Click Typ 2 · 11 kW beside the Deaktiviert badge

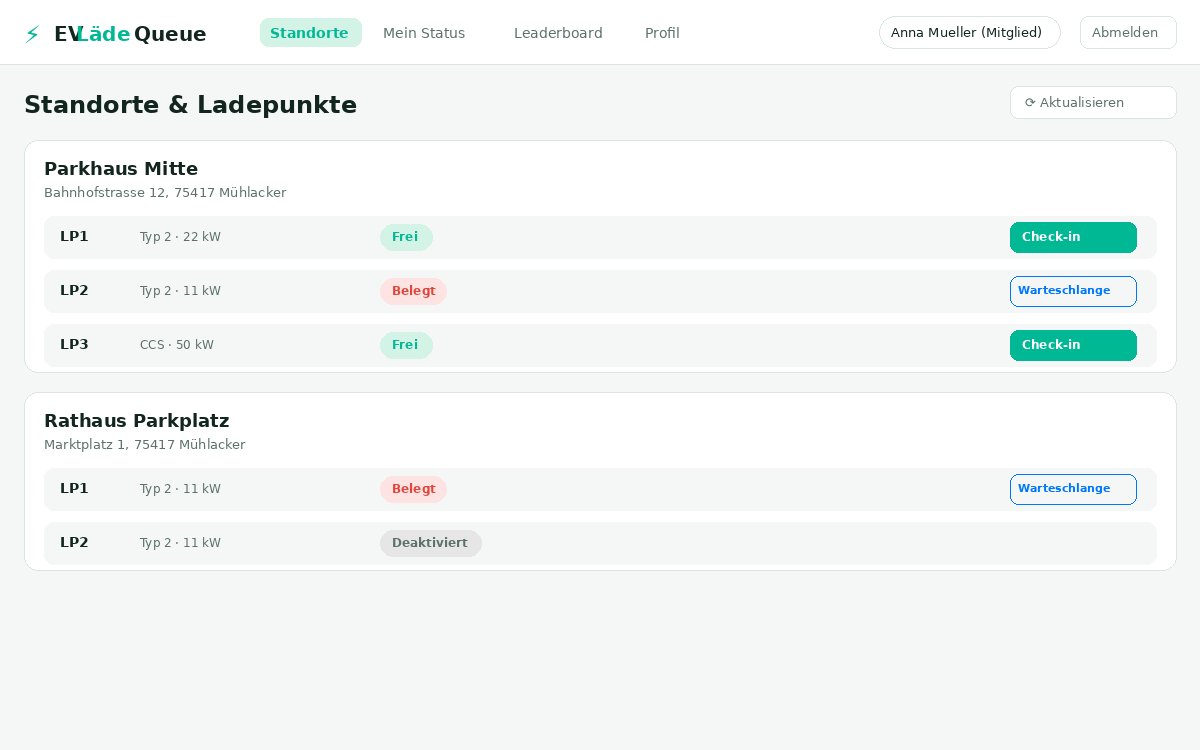(180, 543)
